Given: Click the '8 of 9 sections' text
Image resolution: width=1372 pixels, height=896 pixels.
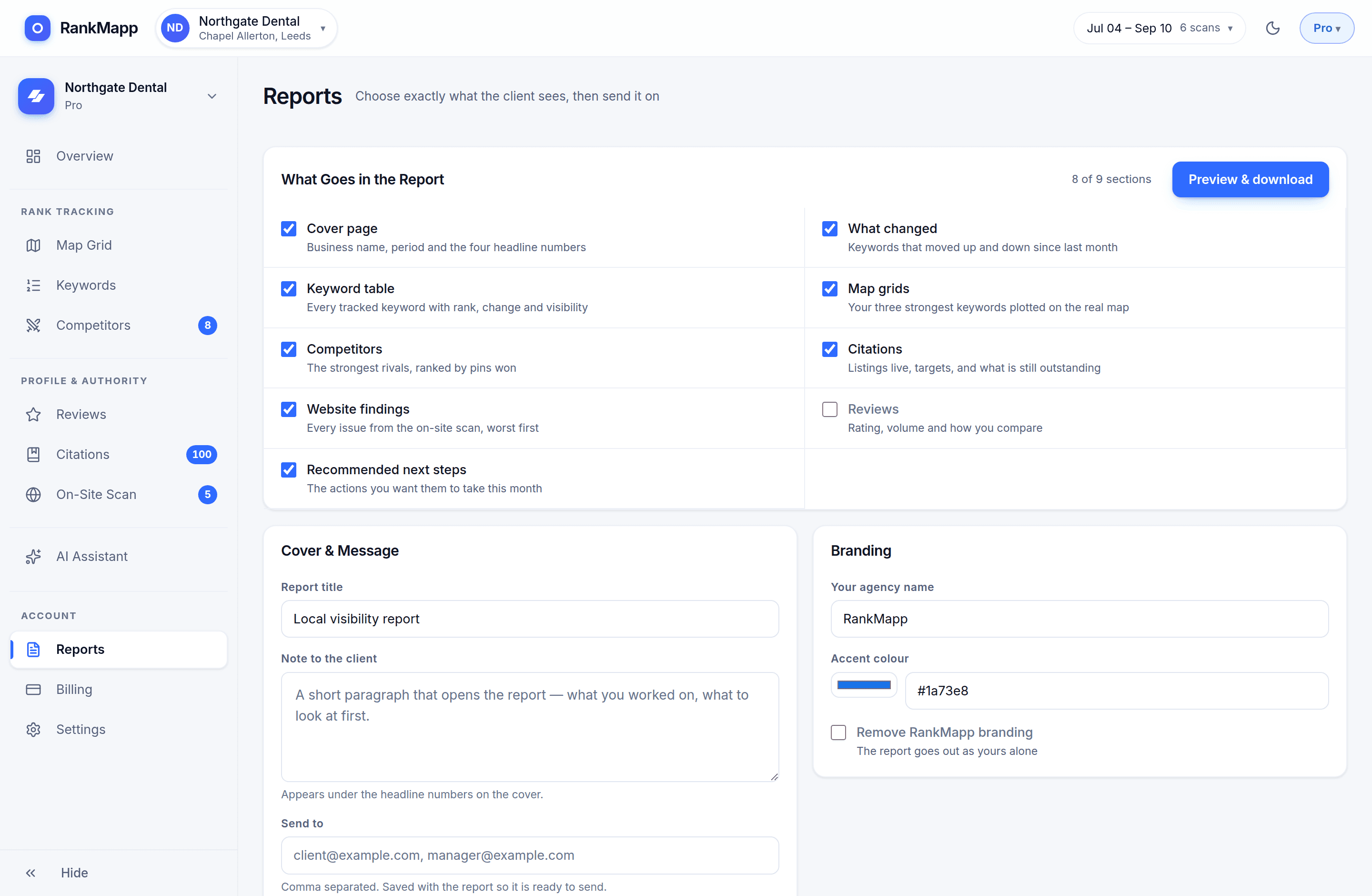Looking at the screenshot, I should 1111,179.
